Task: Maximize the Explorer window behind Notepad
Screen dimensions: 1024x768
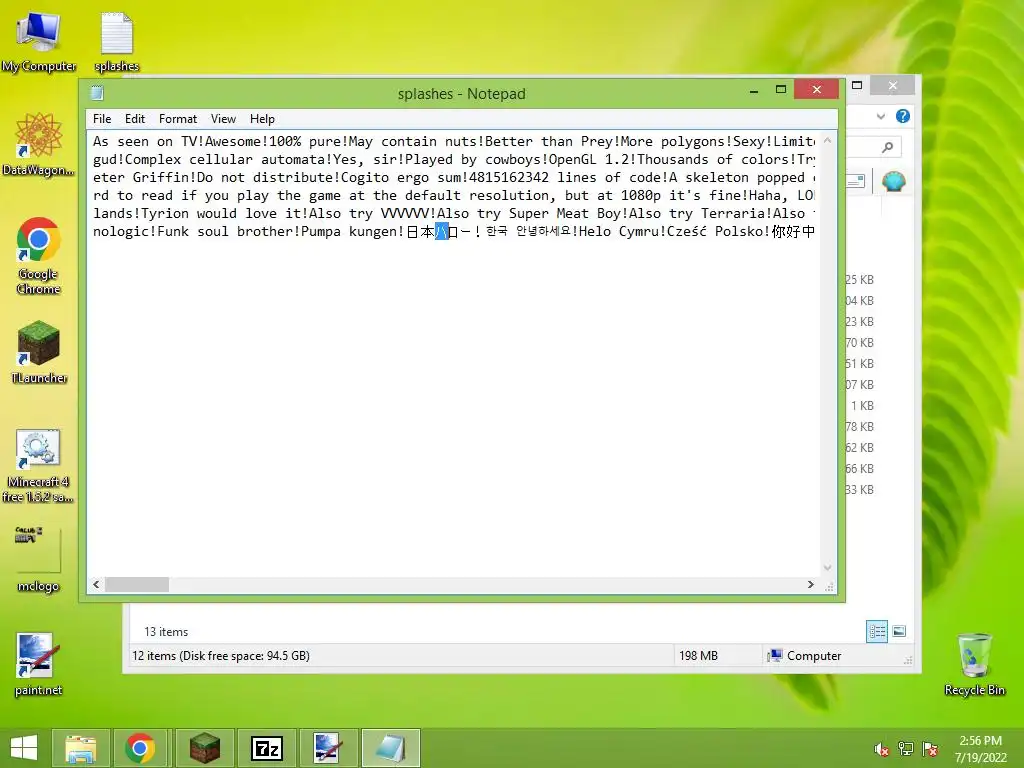Action: point(857,86)
